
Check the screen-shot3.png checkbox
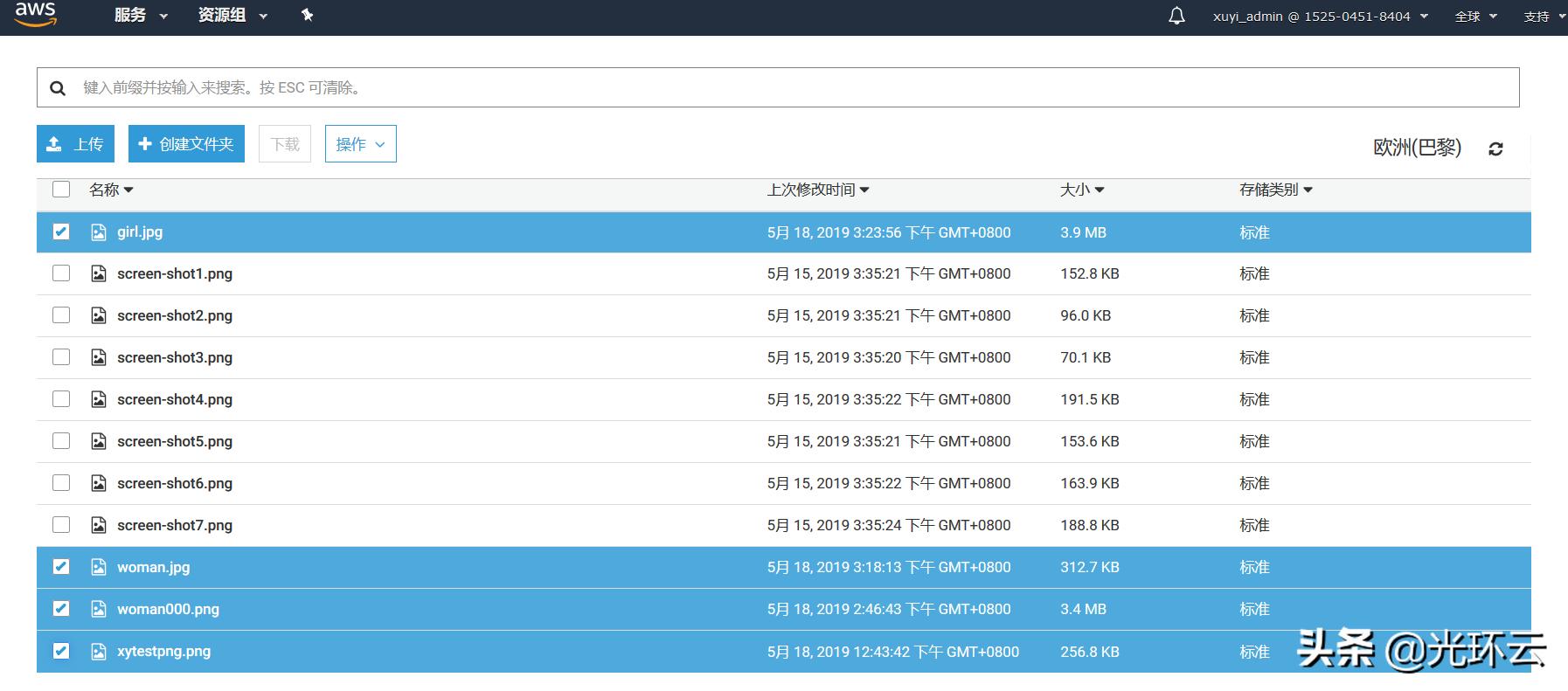(x=61, y=357)
